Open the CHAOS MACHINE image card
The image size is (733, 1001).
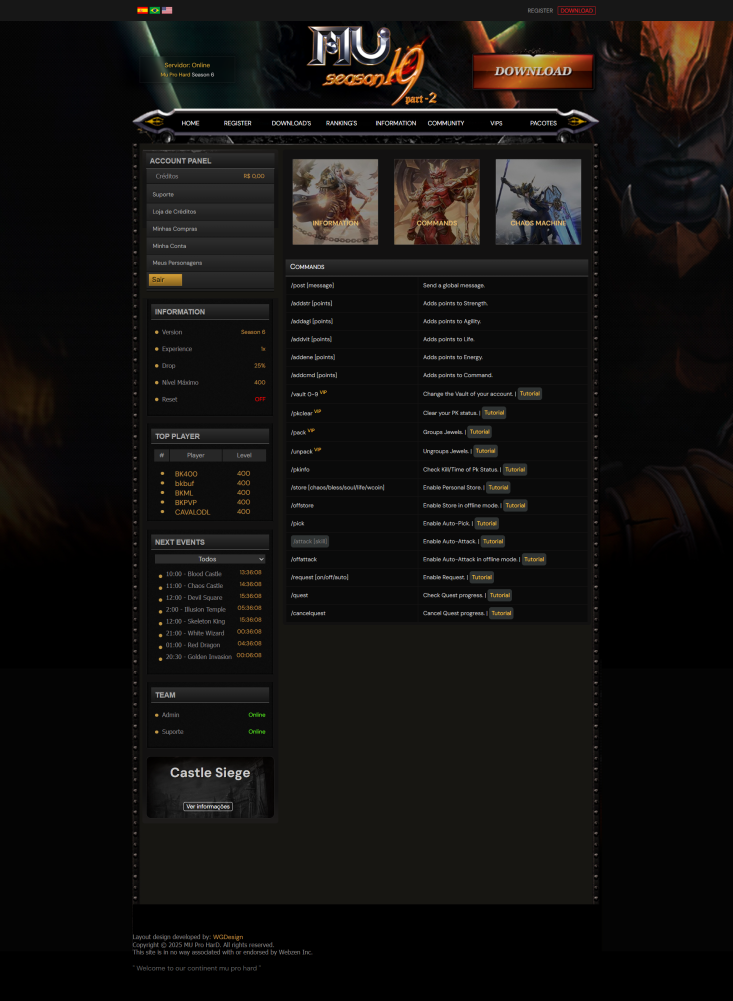[x=538, y=202]
